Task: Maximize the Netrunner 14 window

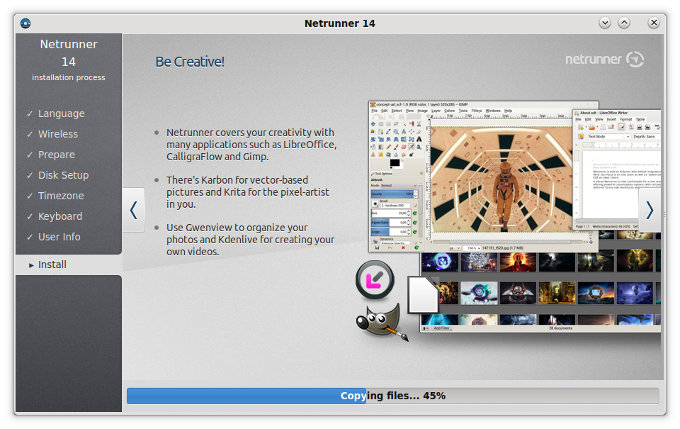Action: tap(624, 23)
